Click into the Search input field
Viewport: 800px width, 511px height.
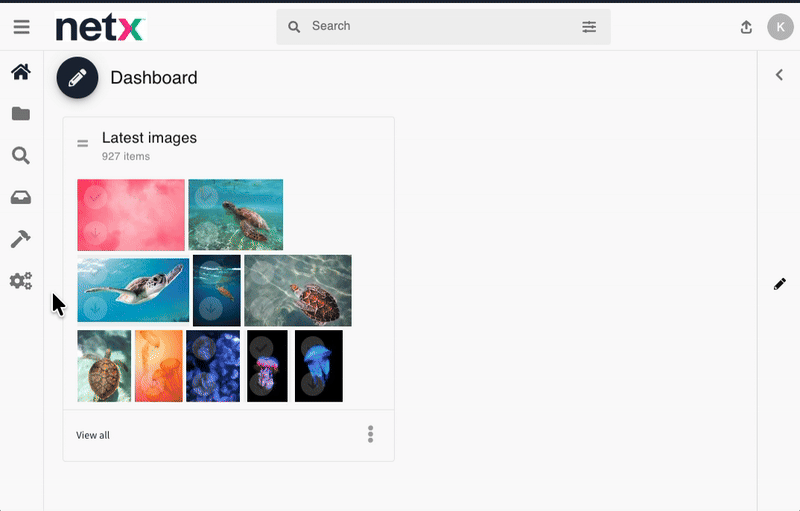440,27
